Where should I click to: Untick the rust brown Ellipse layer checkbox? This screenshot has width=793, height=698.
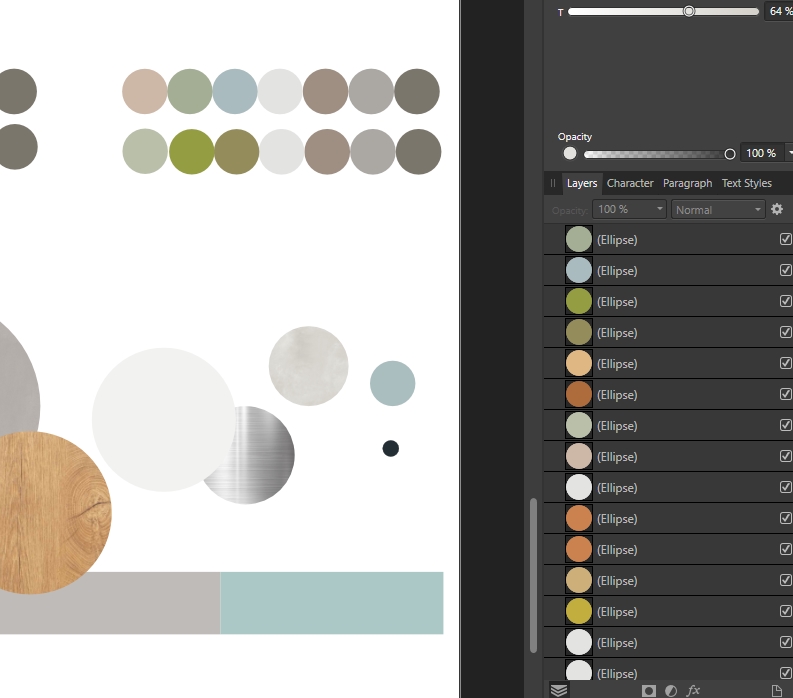(x=785, y=394)
